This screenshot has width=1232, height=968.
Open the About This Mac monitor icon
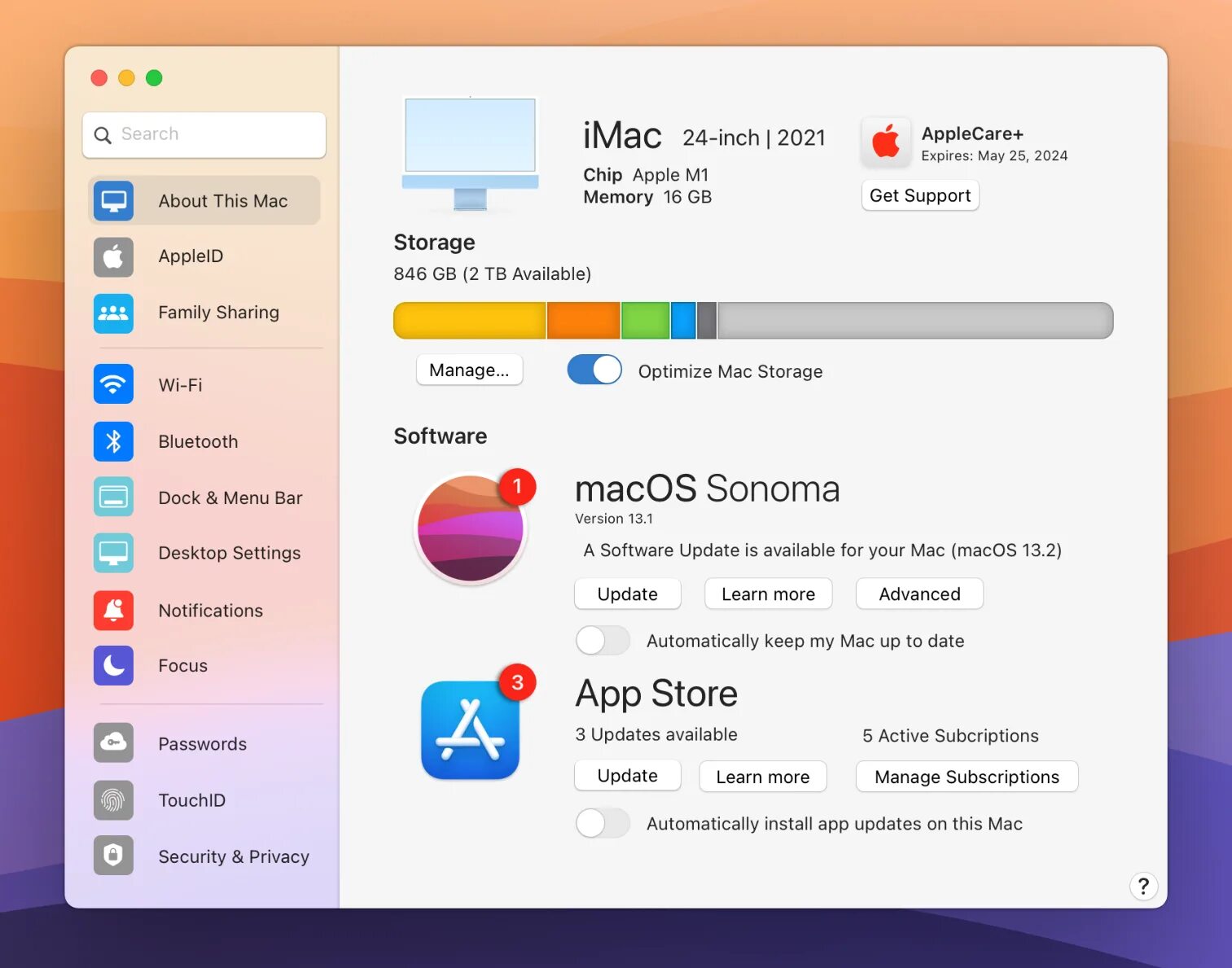113,201
